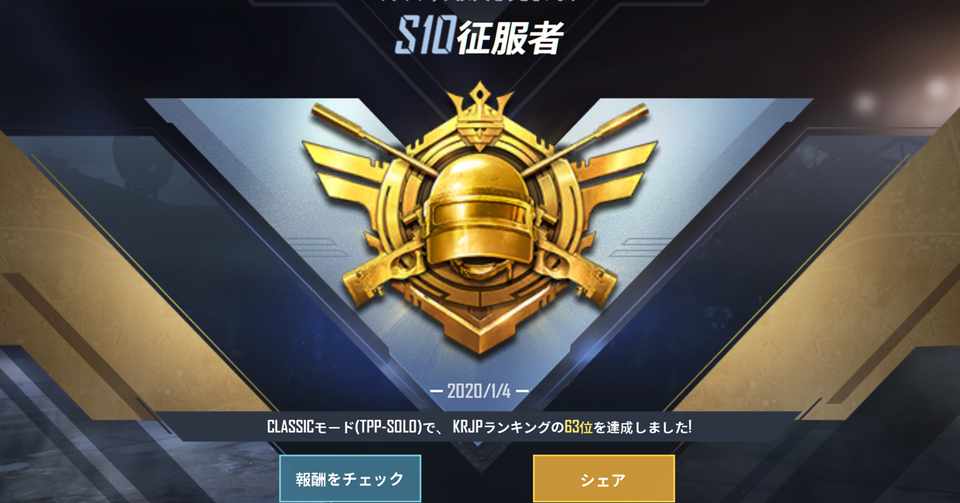Click the 2020/1/4 date label

tap(479, 391)
